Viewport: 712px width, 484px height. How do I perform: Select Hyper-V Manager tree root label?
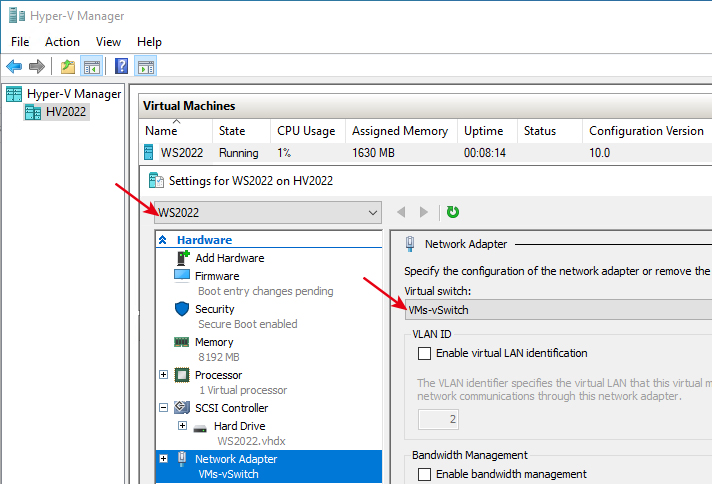[74, 94]
